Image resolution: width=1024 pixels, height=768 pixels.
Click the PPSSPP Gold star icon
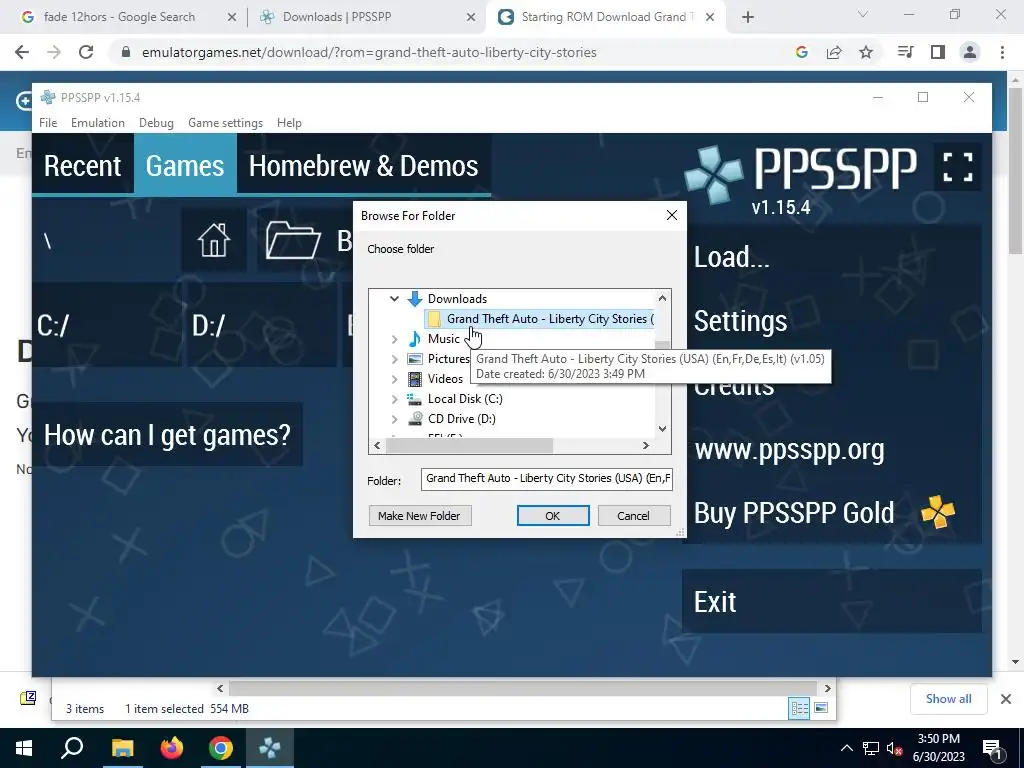(x=938, y=513)
